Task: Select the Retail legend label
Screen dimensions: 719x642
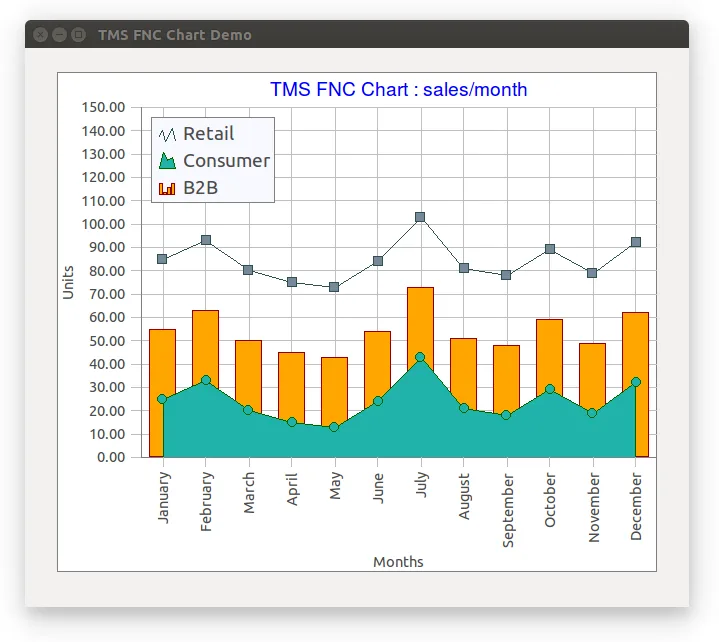Action: point(209,134)
